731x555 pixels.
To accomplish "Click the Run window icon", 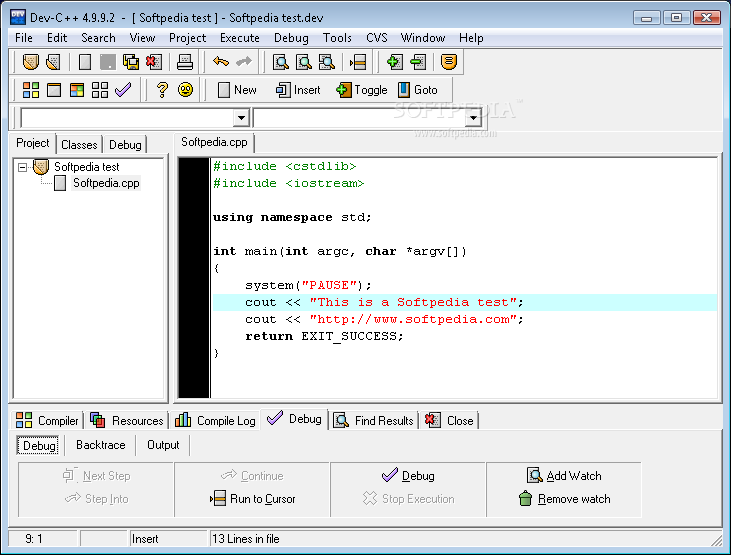I will (x=54, y=90).
